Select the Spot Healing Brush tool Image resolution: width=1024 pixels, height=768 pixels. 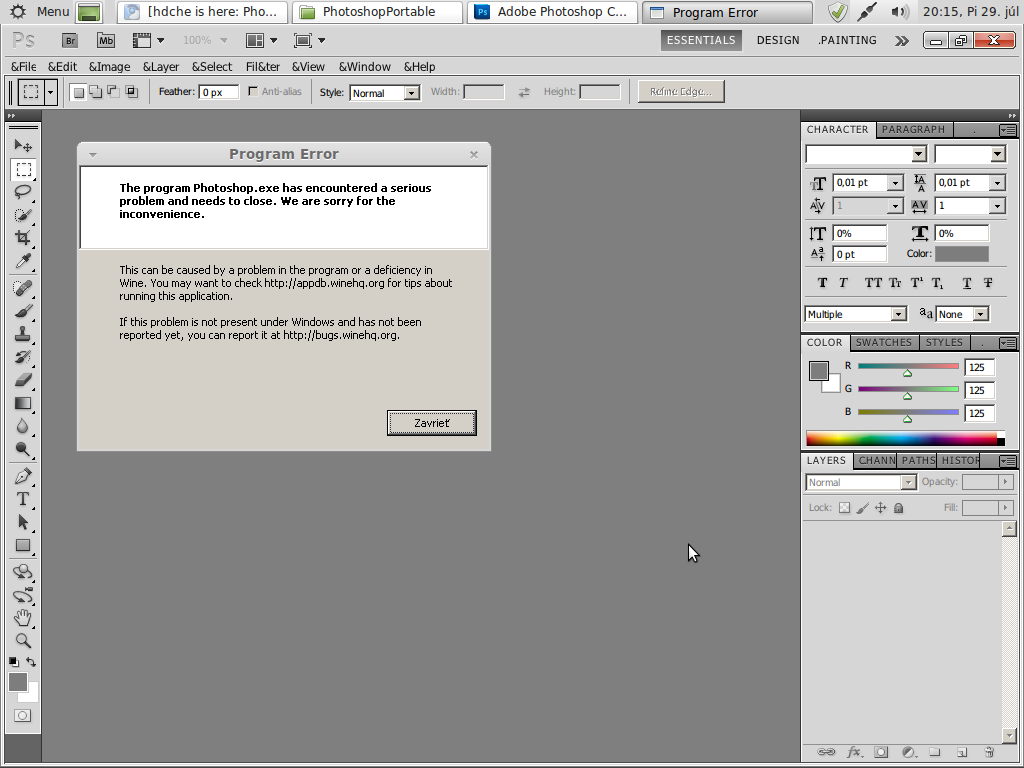[23, 288]
